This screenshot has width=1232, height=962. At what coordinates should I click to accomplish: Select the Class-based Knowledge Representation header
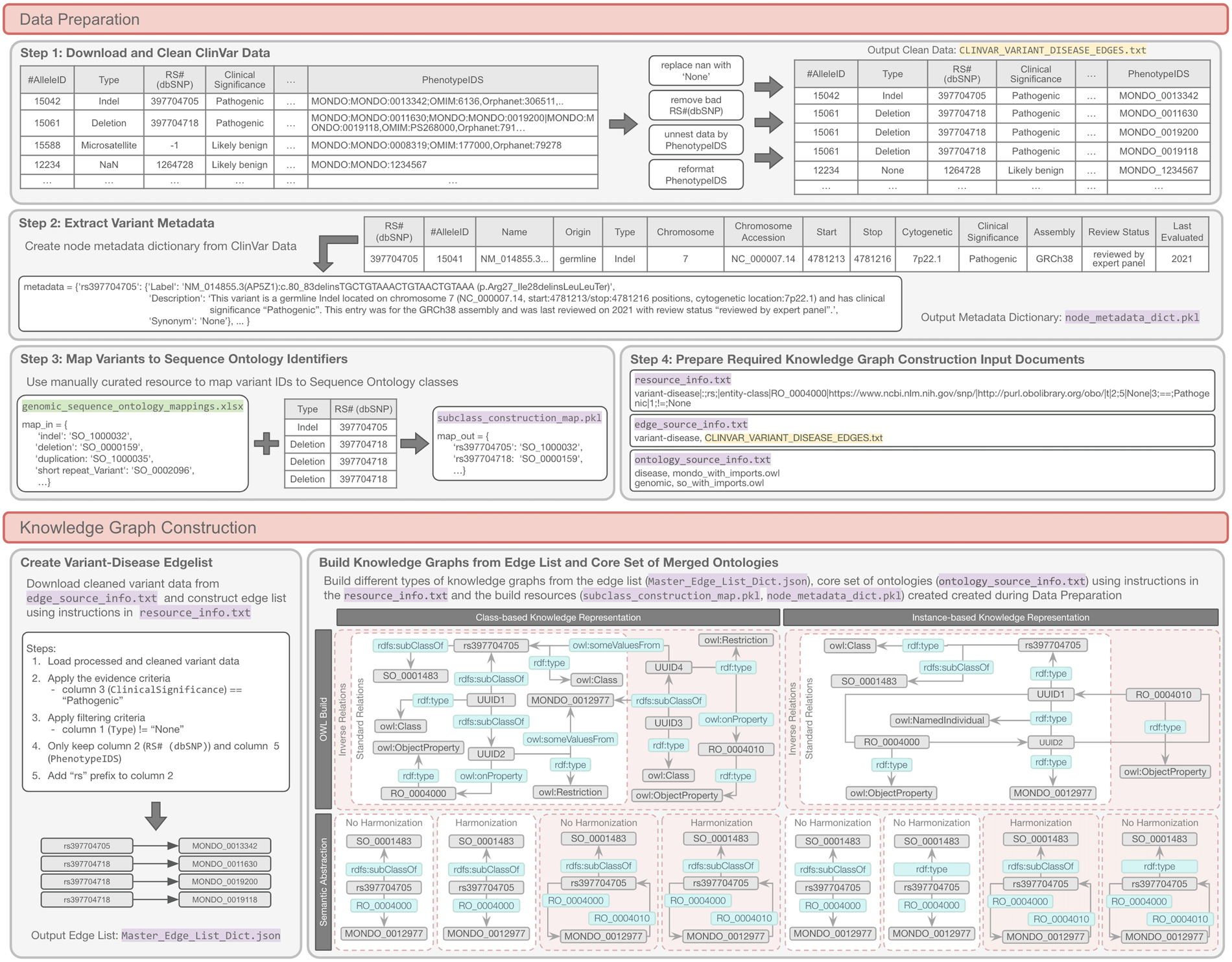[x=558, y=618]
